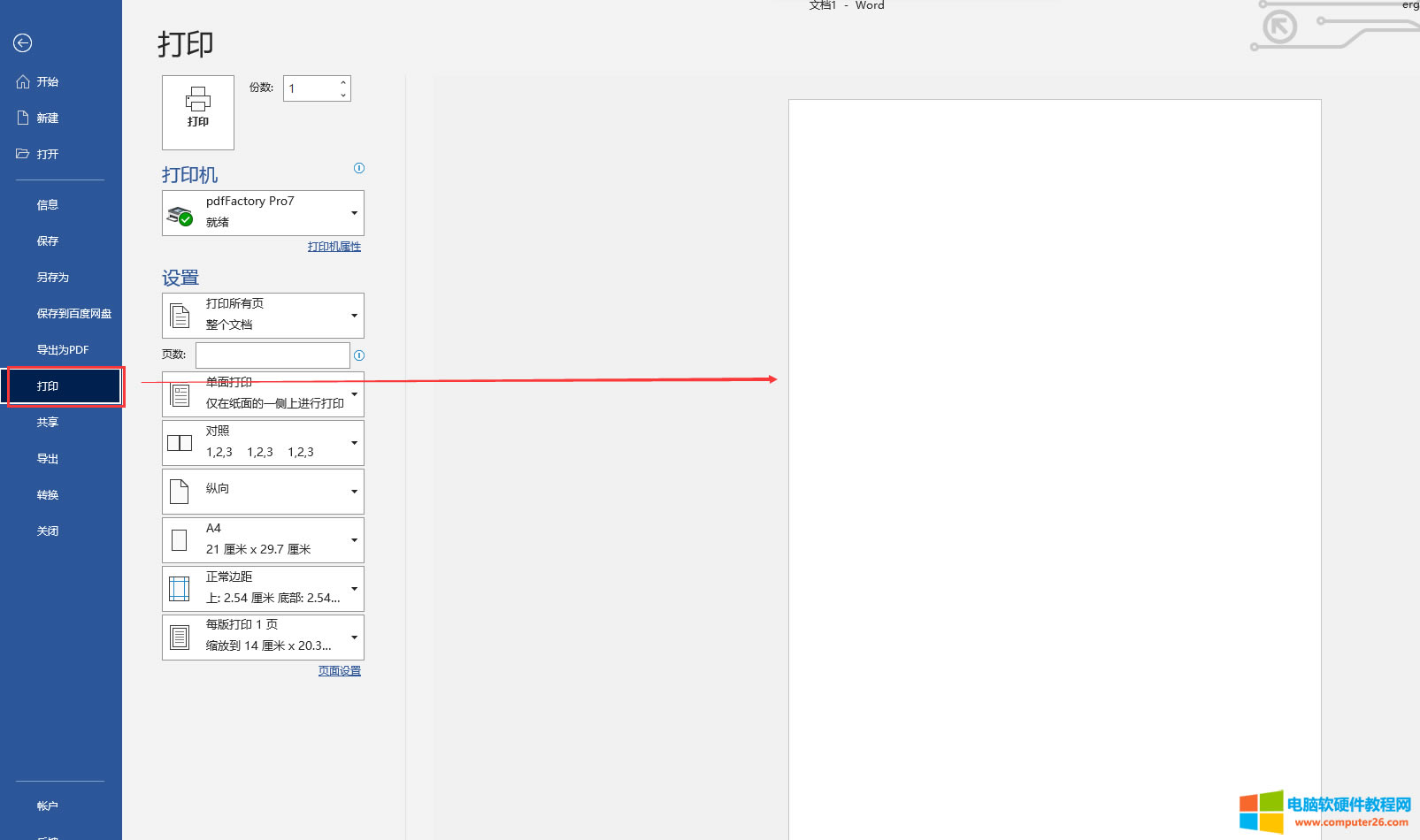The width and height of the screenshot is (1420, 840).
Task: Open the Page Setup (页面设置) link
Action: coord(339,671)
